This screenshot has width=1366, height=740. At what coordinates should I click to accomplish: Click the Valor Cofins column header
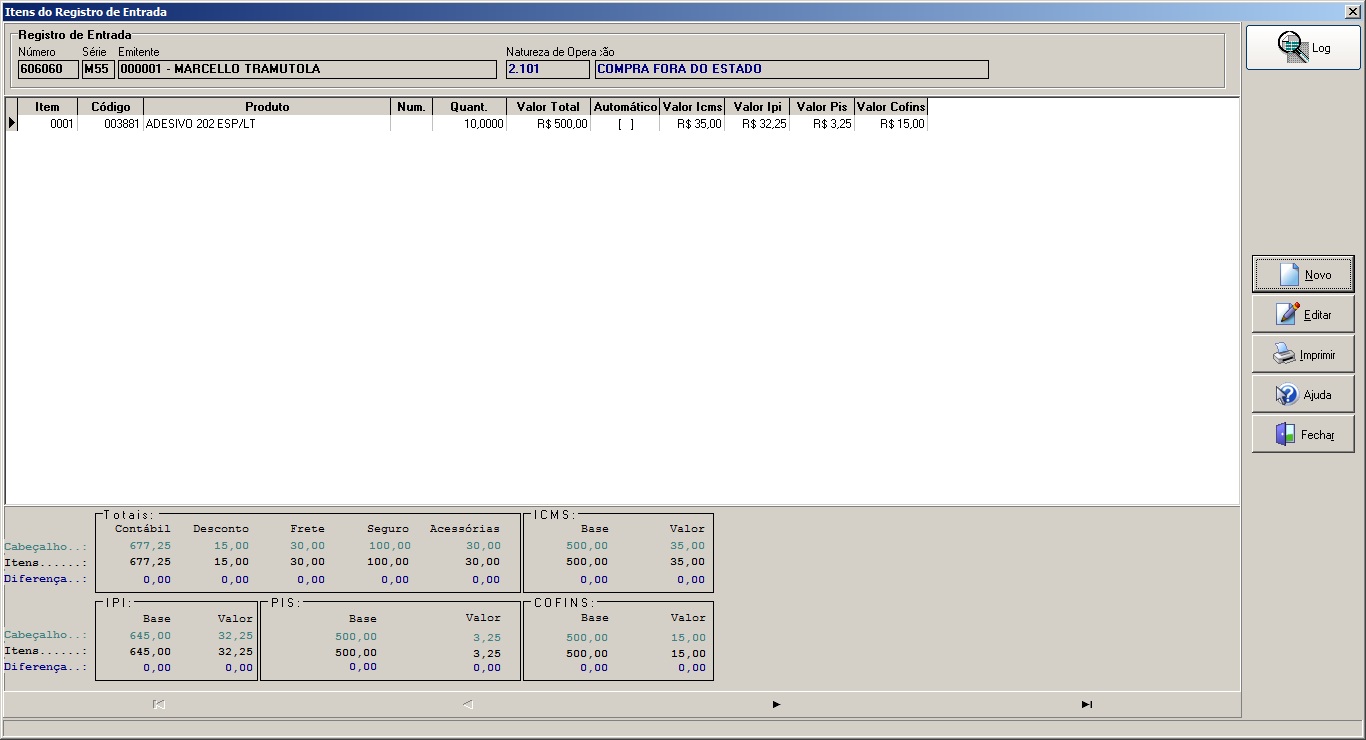click(x=891, y=107)
